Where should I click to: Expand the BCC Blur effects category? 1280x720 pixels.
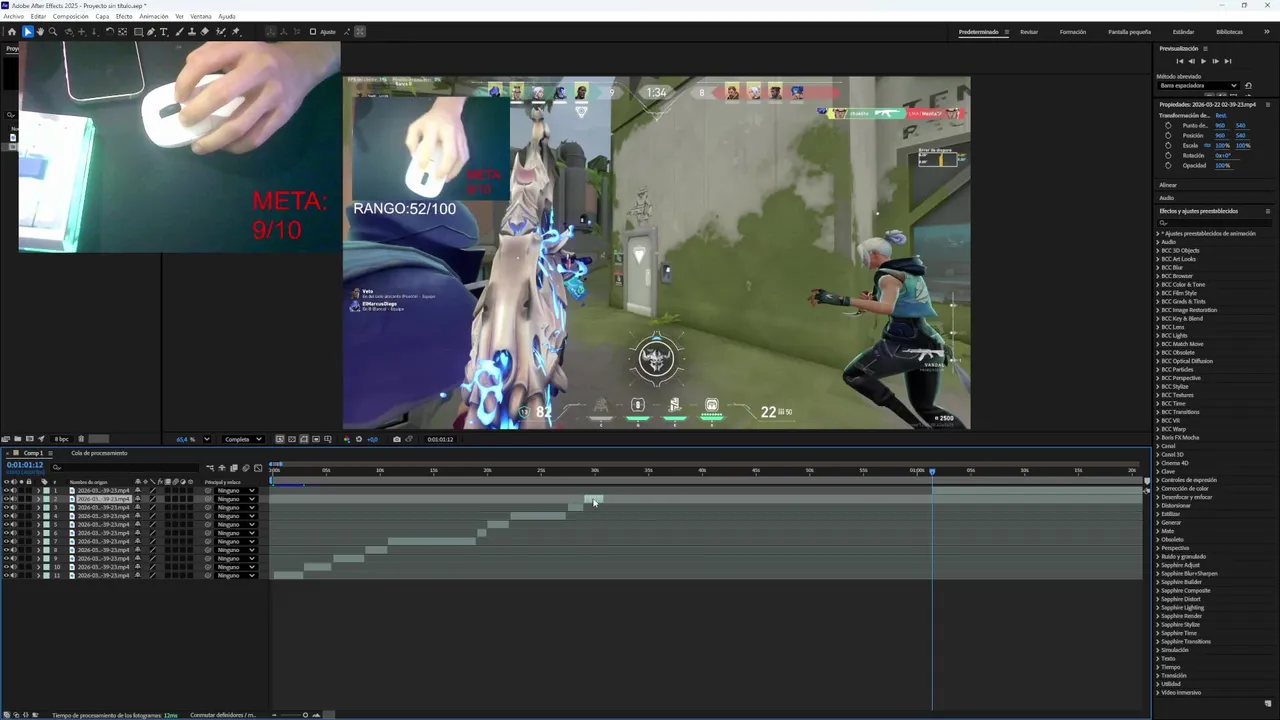click(1159, 267)
